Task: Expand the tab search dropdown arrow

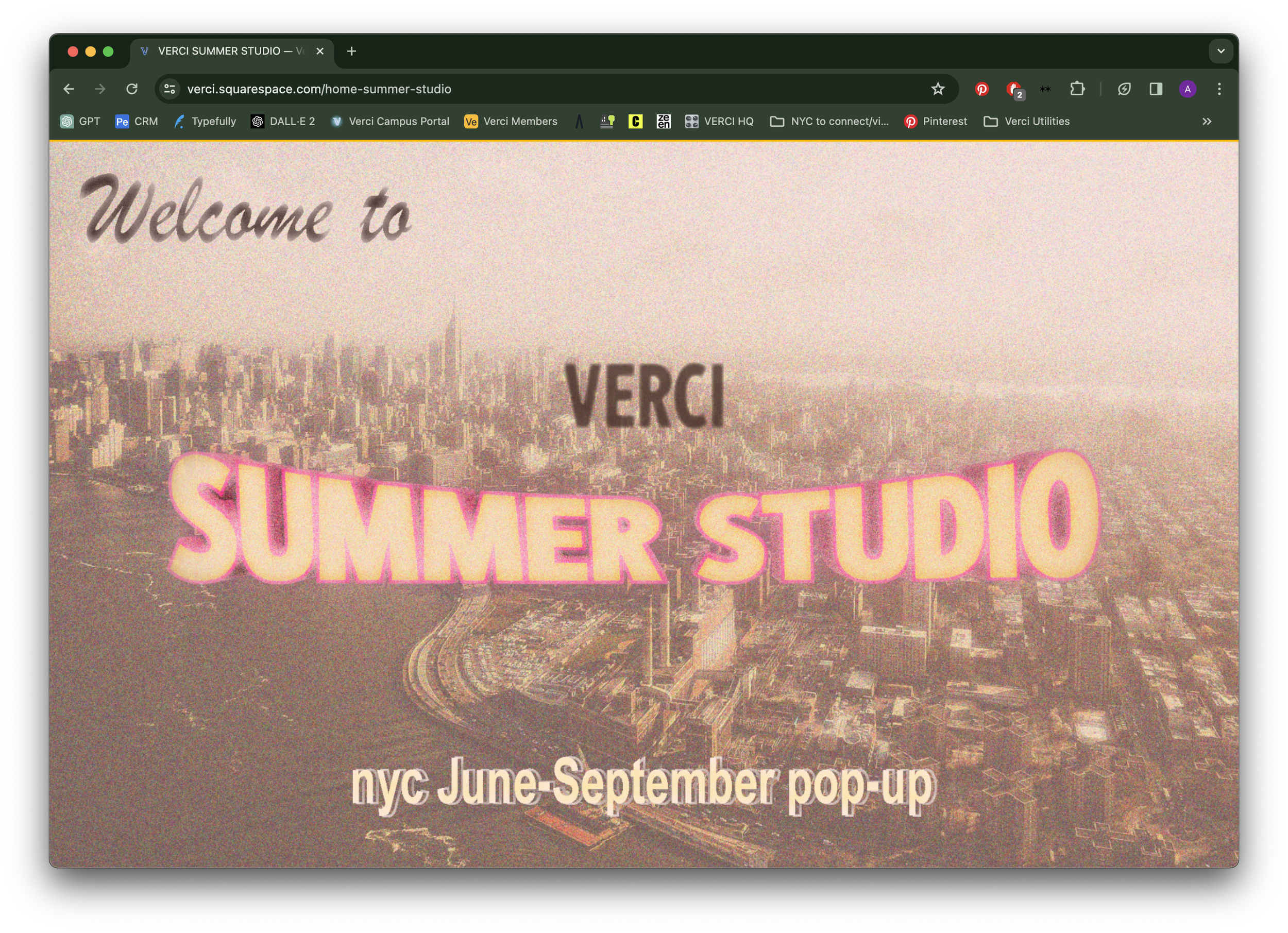Action: [x=1221, y=51]
